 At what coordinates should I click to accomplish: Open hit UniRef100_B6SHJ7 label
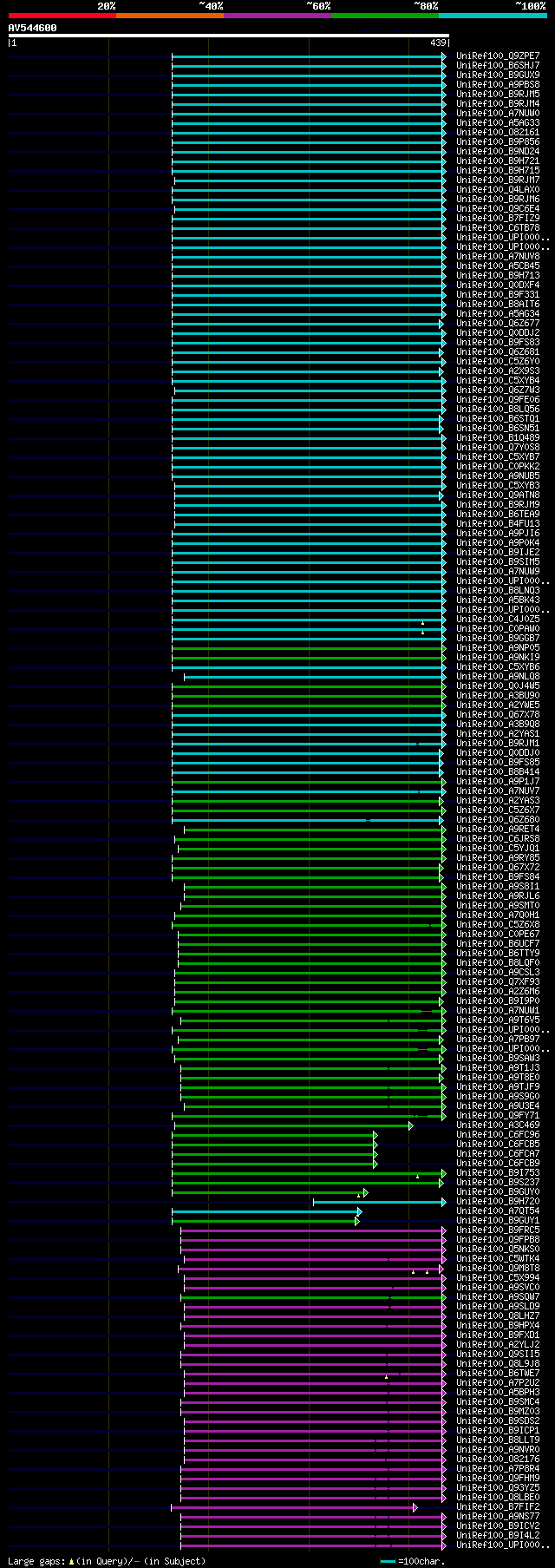point(498,65)
